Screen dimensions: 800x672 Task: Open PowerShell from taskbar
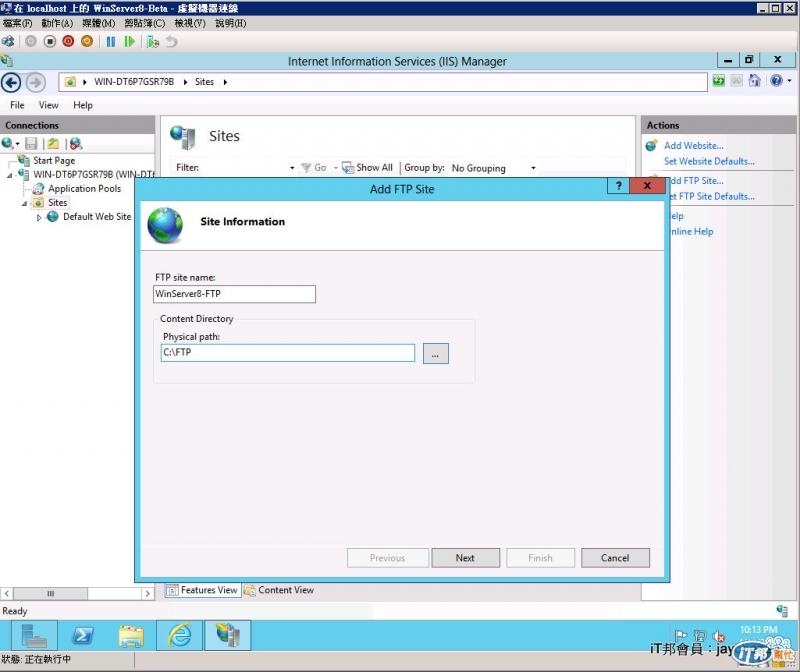(x=83, y=636)
